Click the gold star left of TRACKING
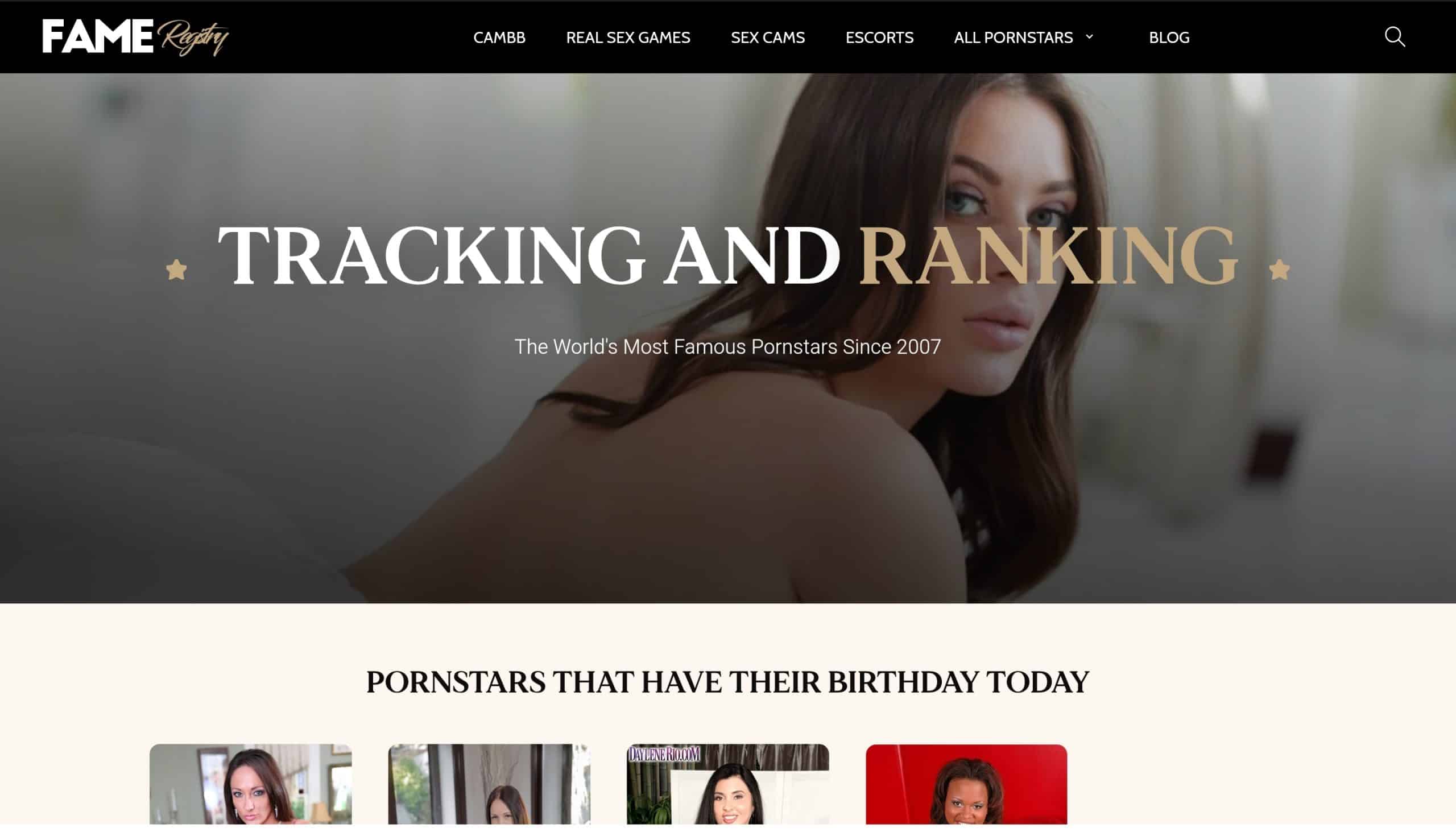The image size is (1456, 832). 176,270
